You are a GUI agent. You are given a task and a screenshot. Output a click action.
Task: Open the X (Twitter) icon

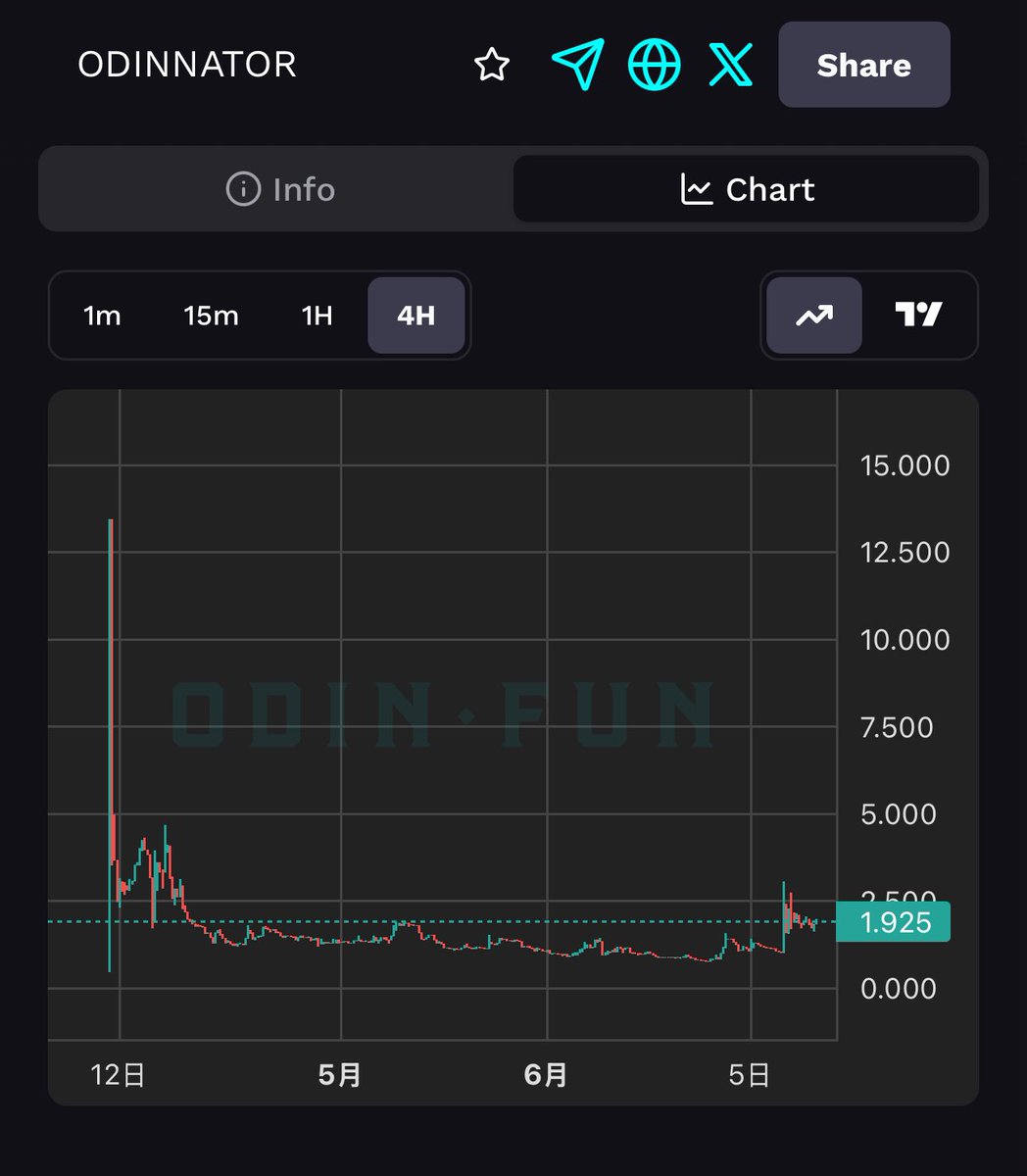[729, 65]
